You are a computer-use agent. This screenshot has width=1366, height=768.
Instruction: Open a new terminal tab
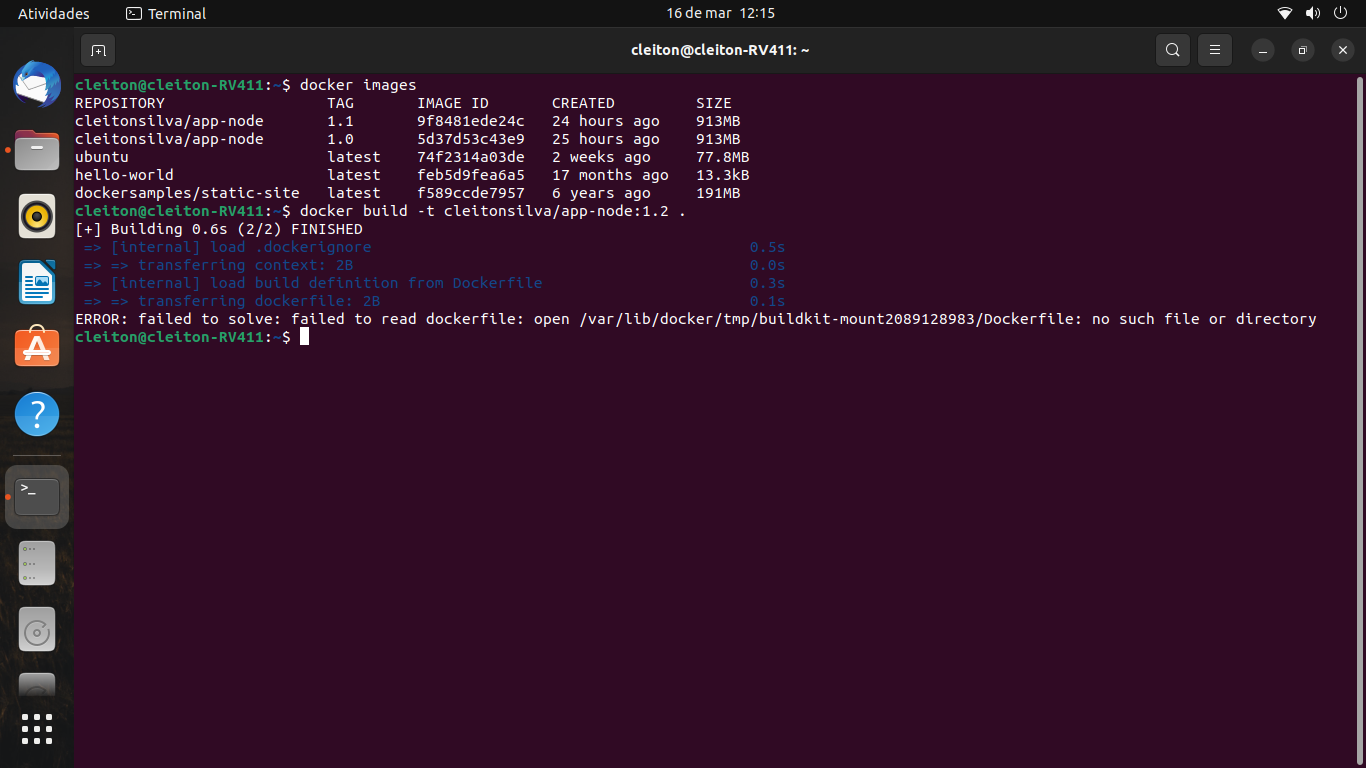[98, 50]
